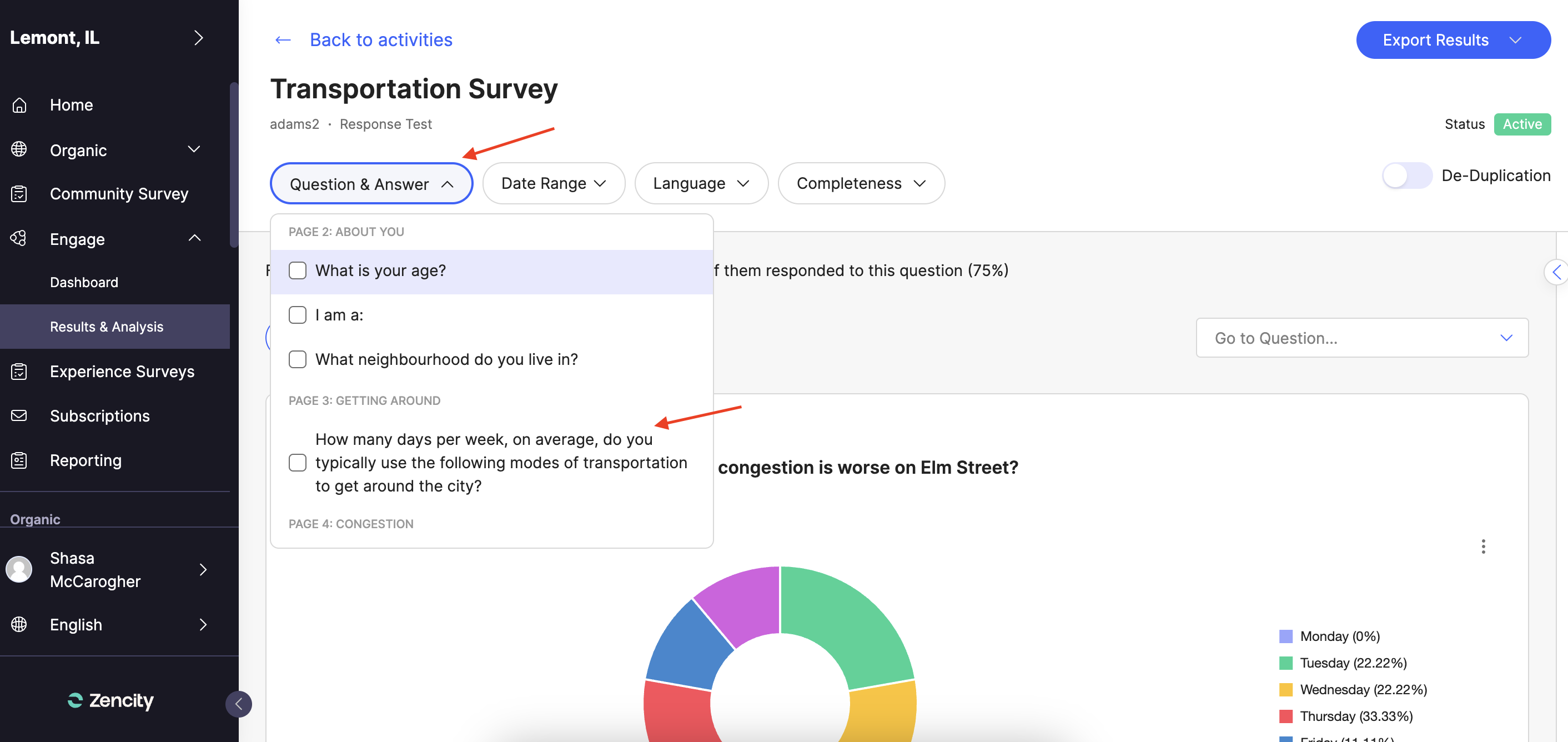
Task: Collapse sidebar with round arrow button
Action: coord(239,704)
